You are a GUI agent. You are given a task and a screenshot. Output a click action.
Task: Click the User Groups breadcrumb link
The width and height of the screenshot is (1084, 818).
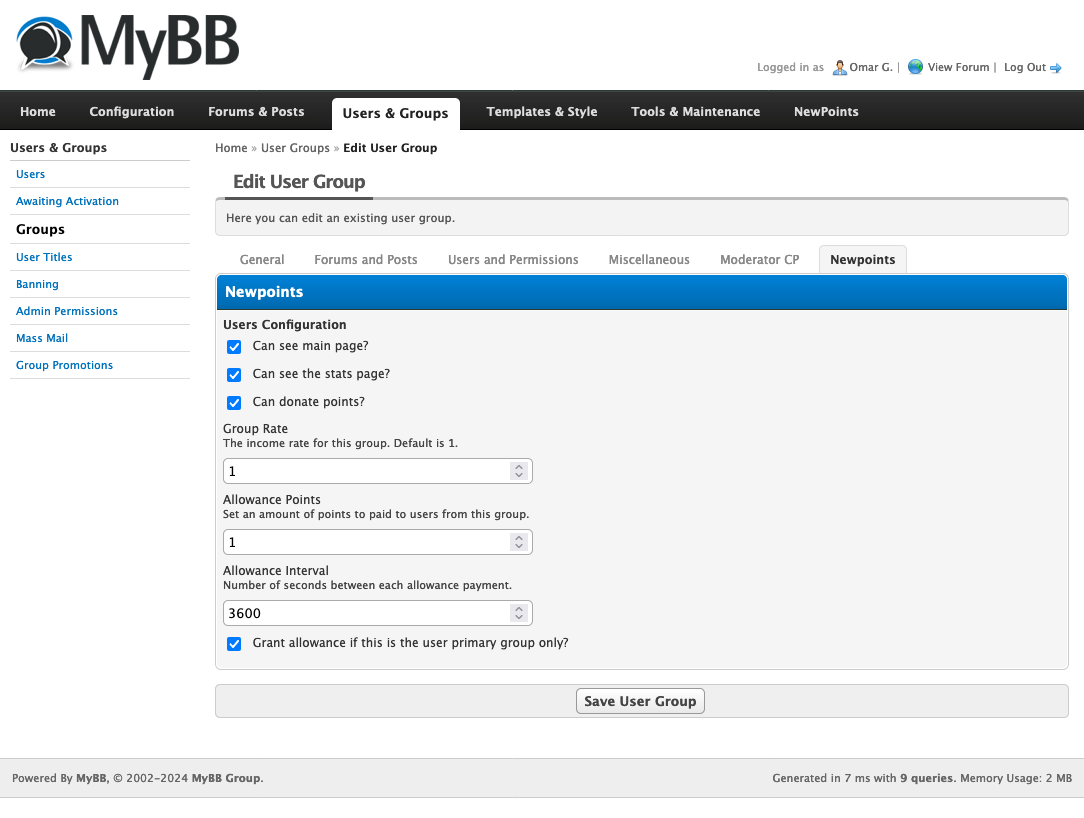(x=295, y=148)
